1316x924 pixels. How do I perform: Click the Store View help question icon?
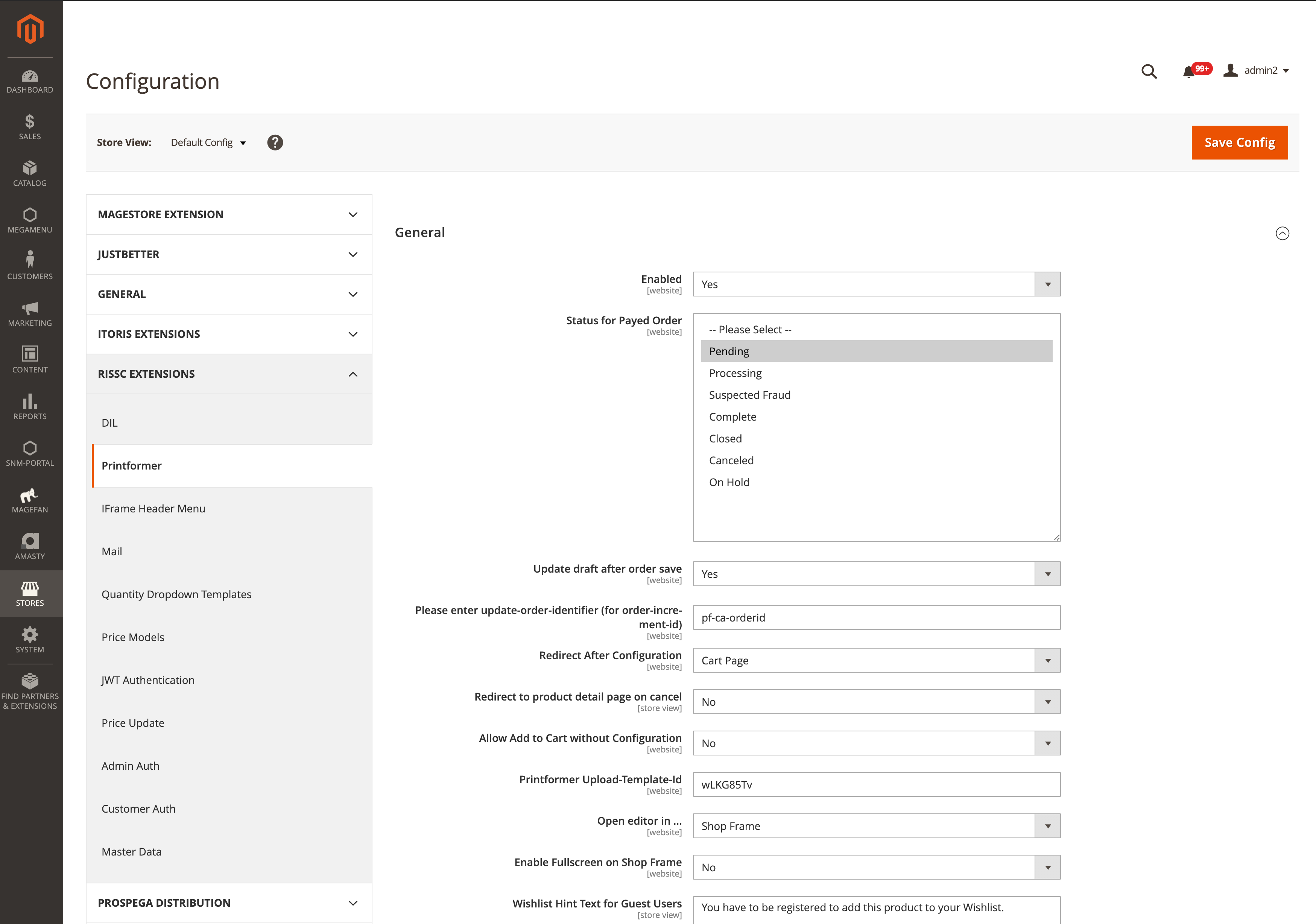click(x=275, y=143)
